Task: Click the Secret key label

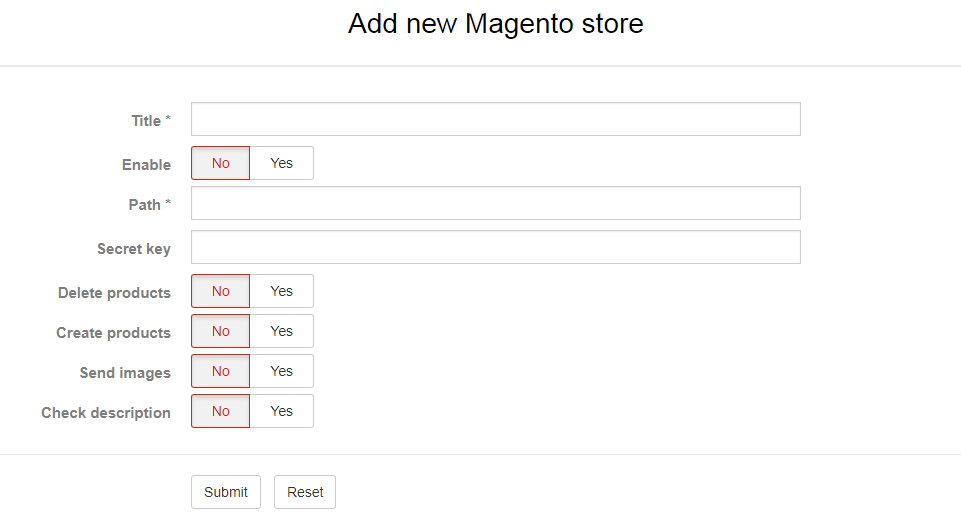Action: [134, 249]
